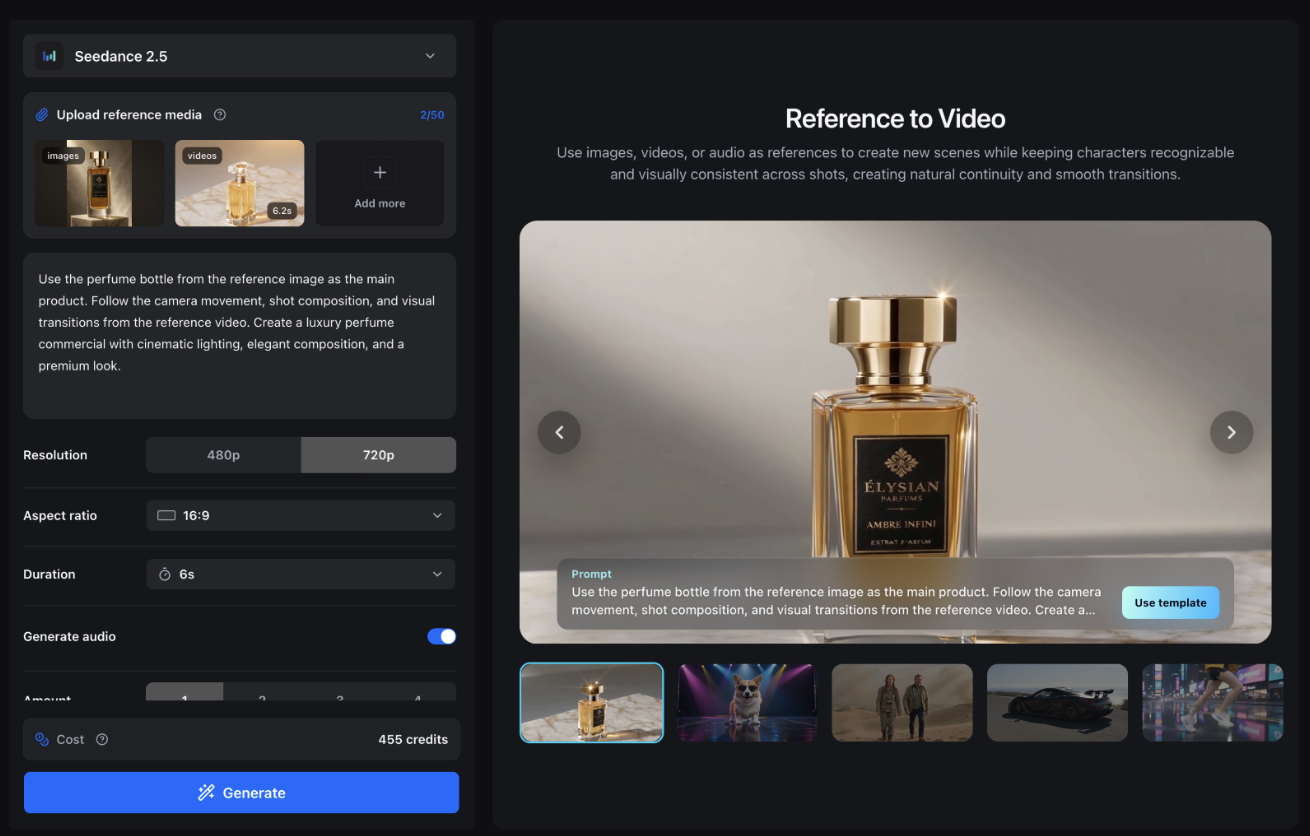1310x836 pixels.
Task: Choose 720p resolution
Action: click(x=379, y=455)
